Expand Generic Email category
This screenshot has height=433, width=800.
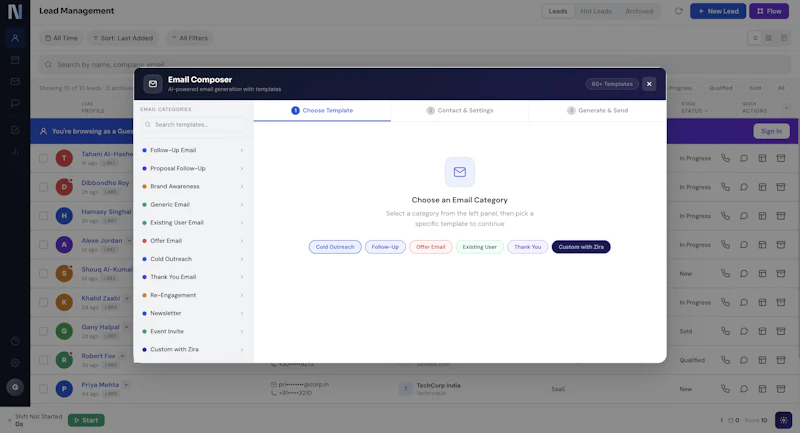click(x=193, y=205)
